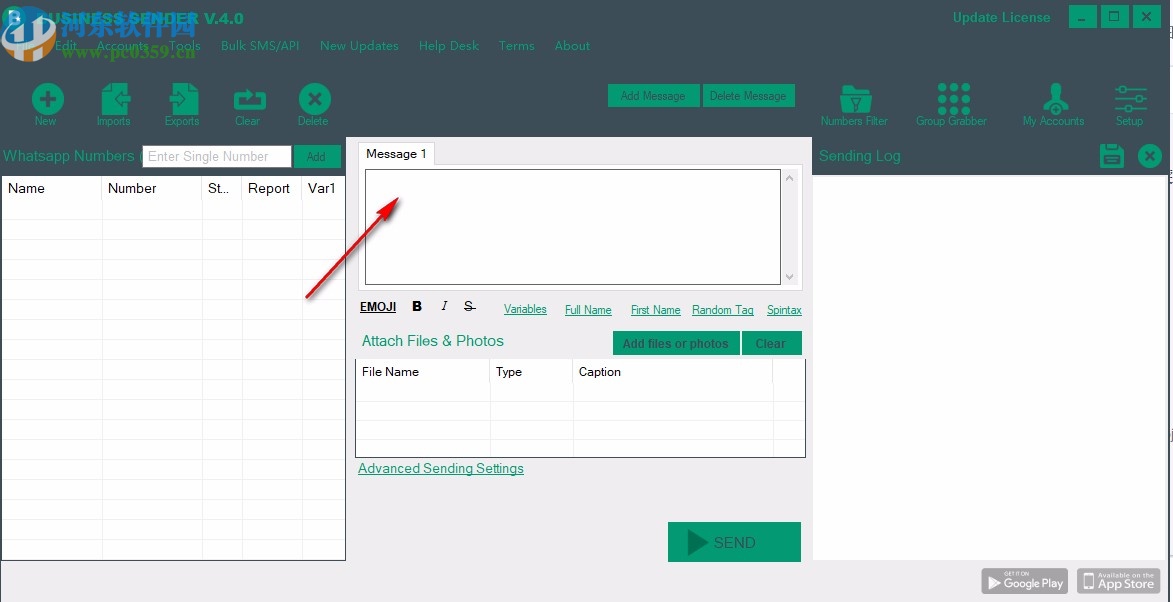Insert the Variables link
This screenshot has width=1173, height=602.
(x=525, y=309)
